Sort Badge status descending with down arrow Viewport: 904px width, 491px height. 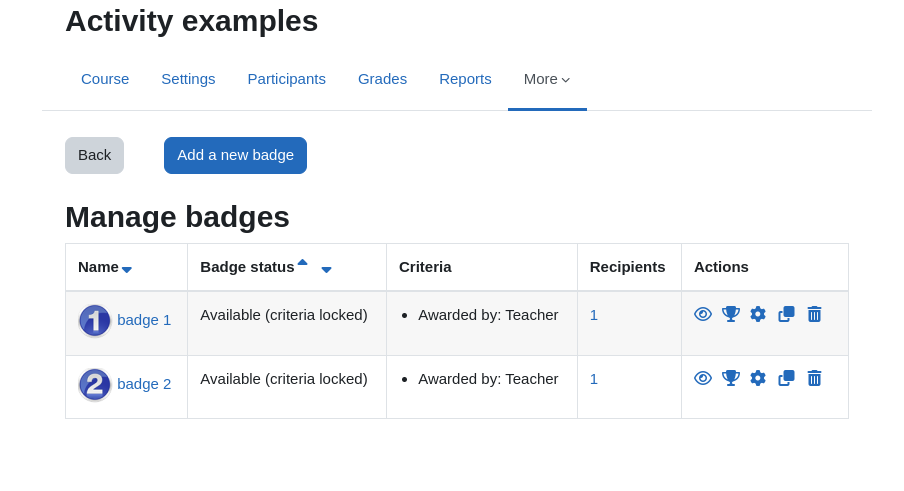point(326,270)
